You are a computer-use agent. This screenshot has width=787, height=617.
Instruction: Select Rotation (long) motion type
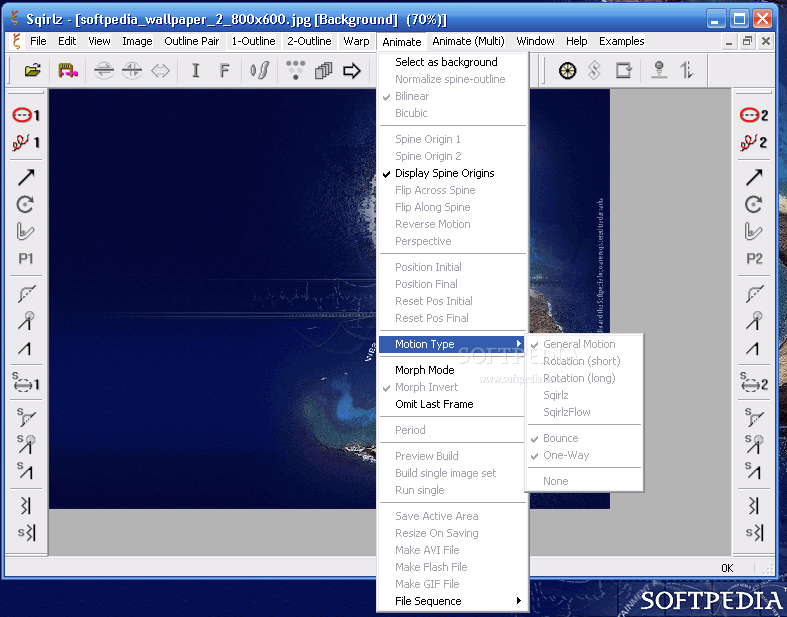point(579,378)
